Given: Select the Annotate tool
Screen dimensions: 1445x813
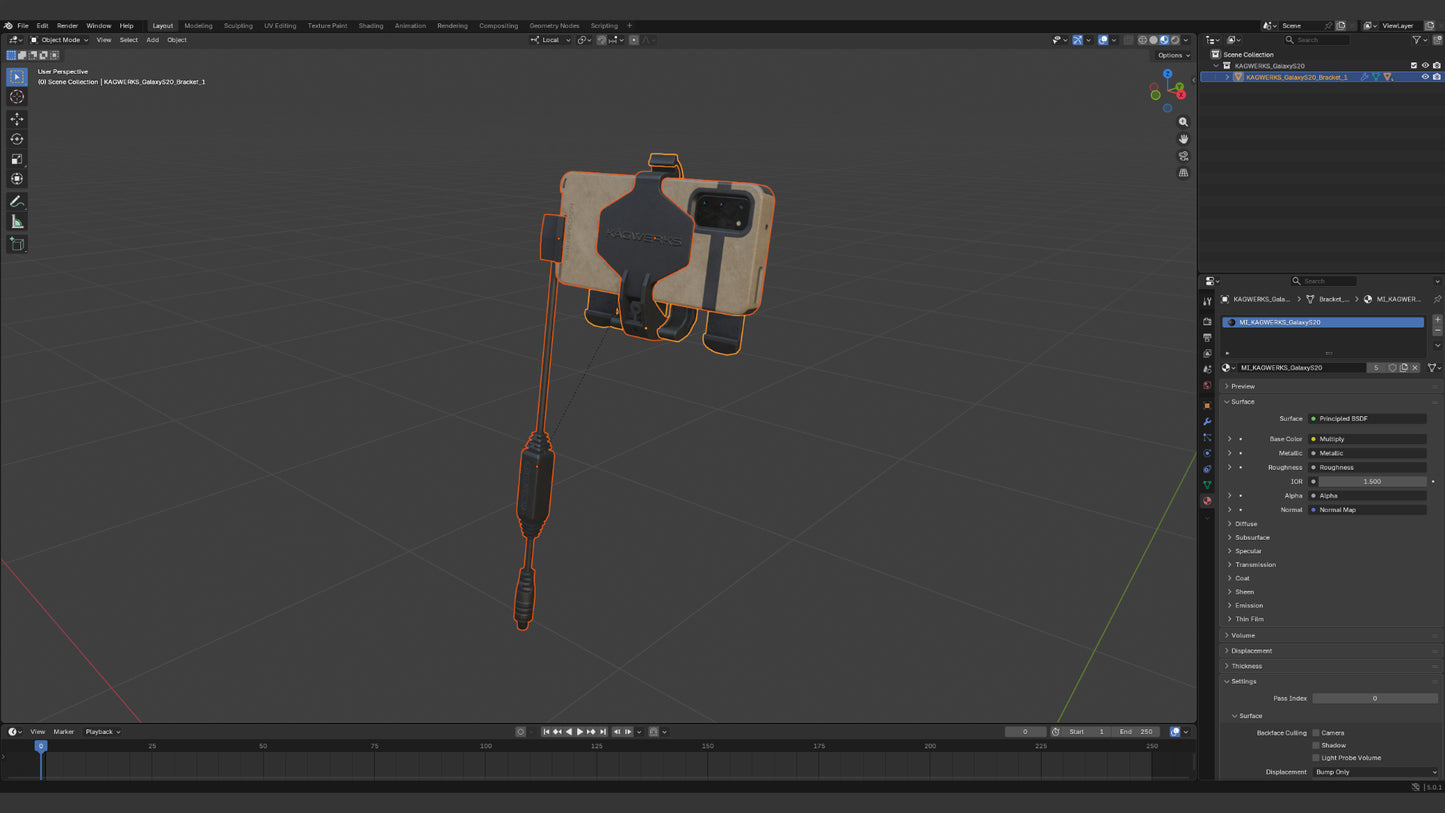Looking at the screenshot, I should pos(17,201).
